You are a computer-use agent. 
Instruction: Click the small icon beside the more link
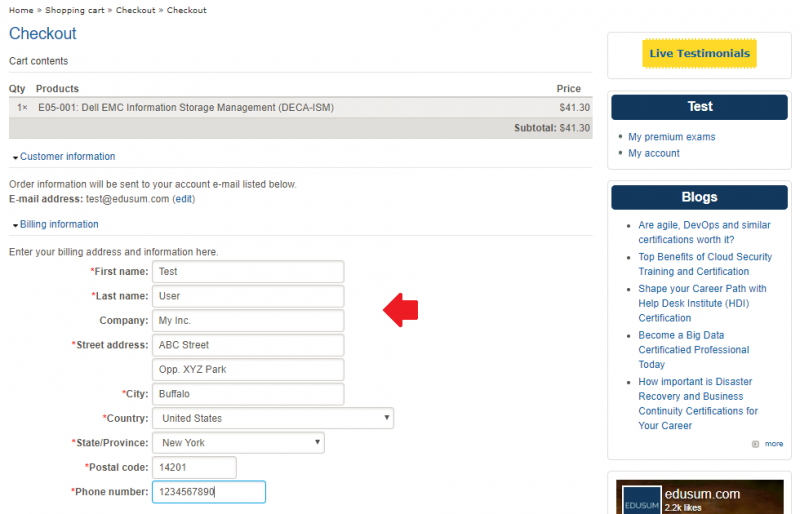pyautogui.click(x=756, y=444)
